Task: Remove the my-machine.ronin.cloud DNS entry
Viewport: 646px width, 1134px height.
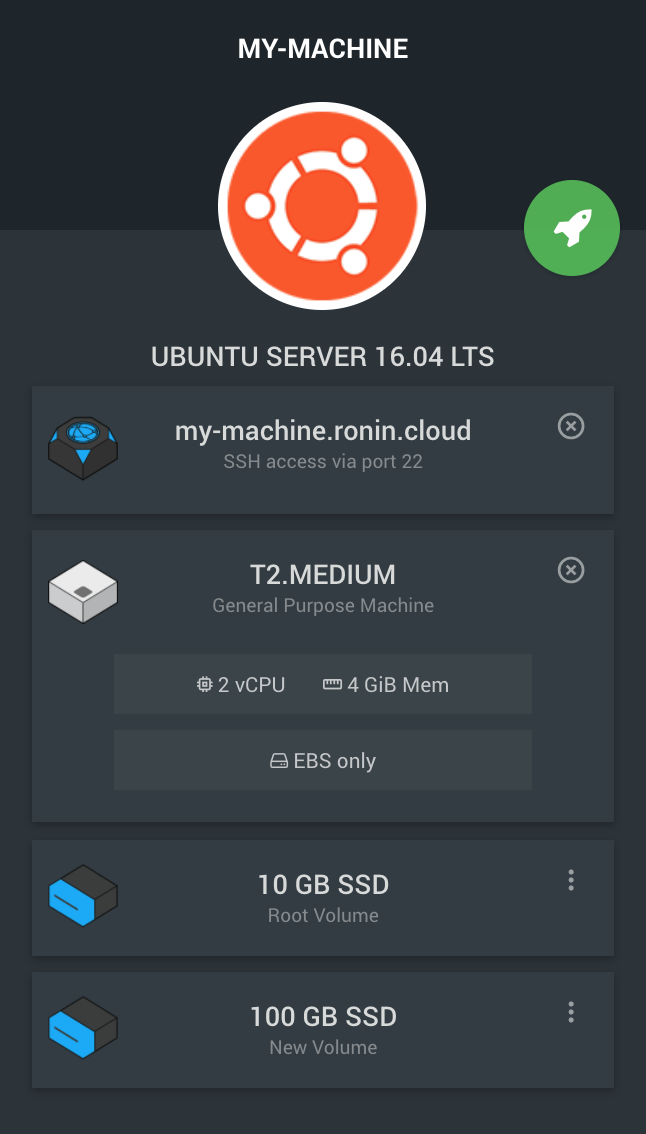Action: click(571, 426)
